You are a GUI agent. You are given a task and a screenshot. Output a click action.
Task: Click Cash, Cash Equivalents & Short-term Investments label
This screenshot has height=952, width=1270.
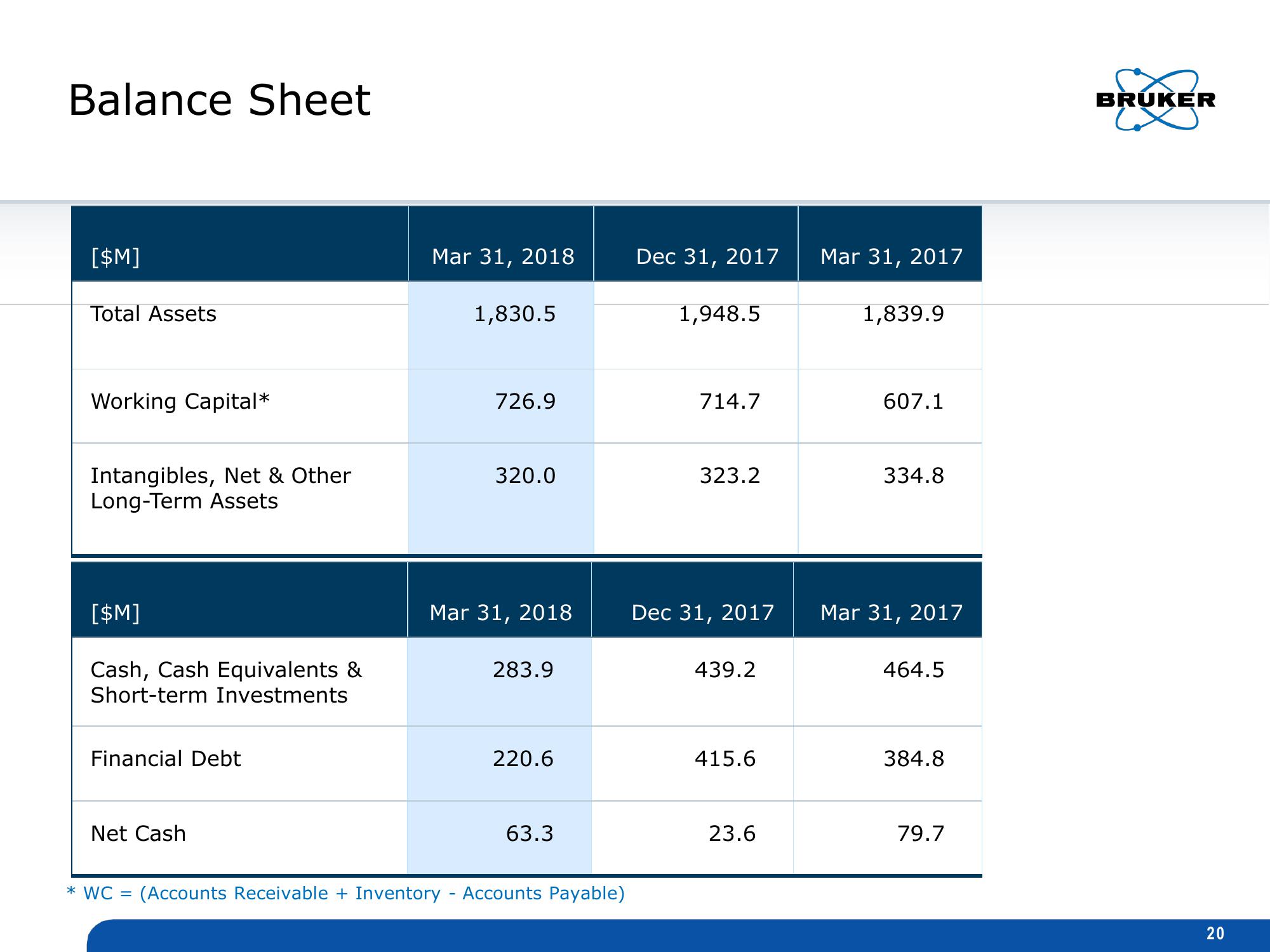226,682
